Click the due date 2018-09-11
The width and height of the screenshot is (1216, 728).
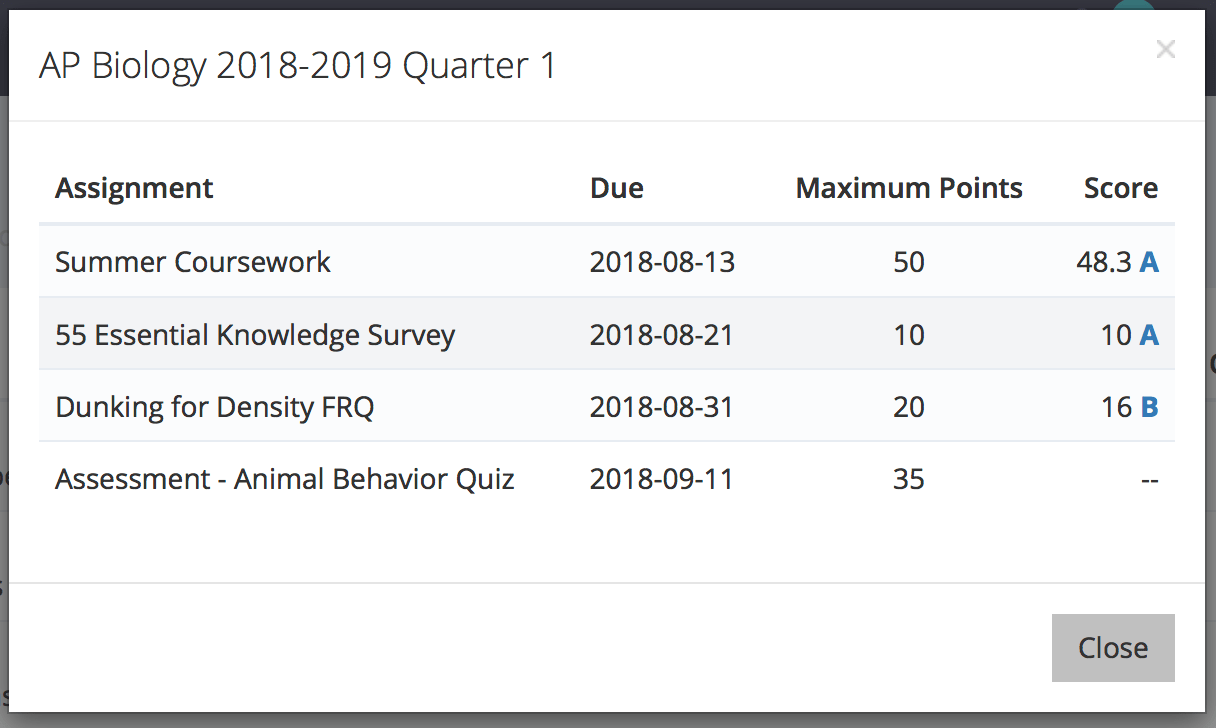click(663, 479)
